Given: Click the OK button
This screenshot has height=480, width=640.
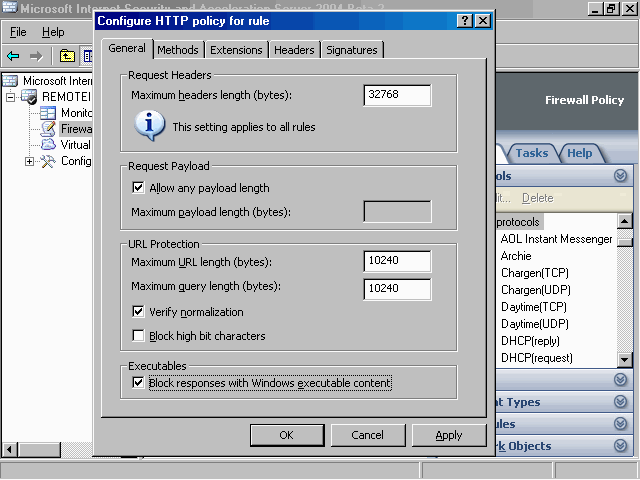Looking at the screenshot, I should coord(286,435).
